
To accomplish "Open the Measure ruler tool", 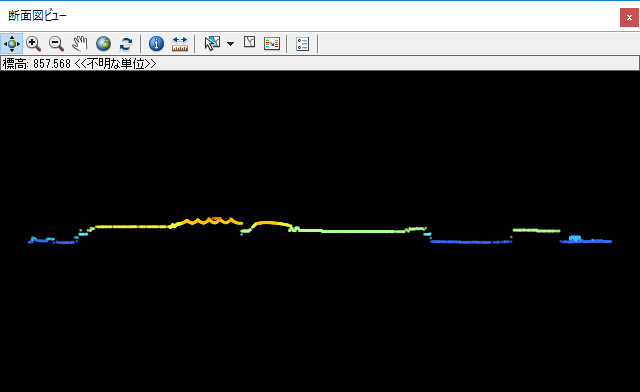I will [180, 43].
